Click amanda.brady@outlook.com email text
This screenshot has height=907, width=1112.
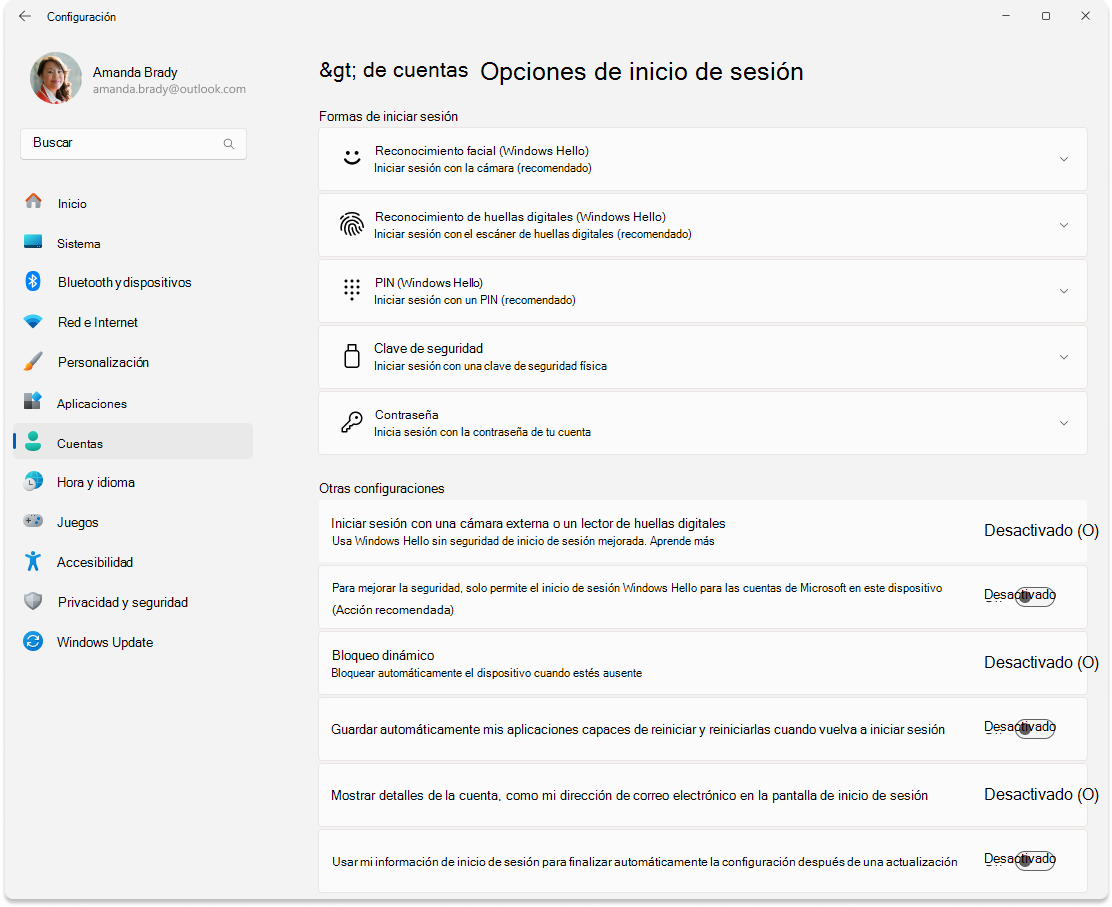pos(169,89)
